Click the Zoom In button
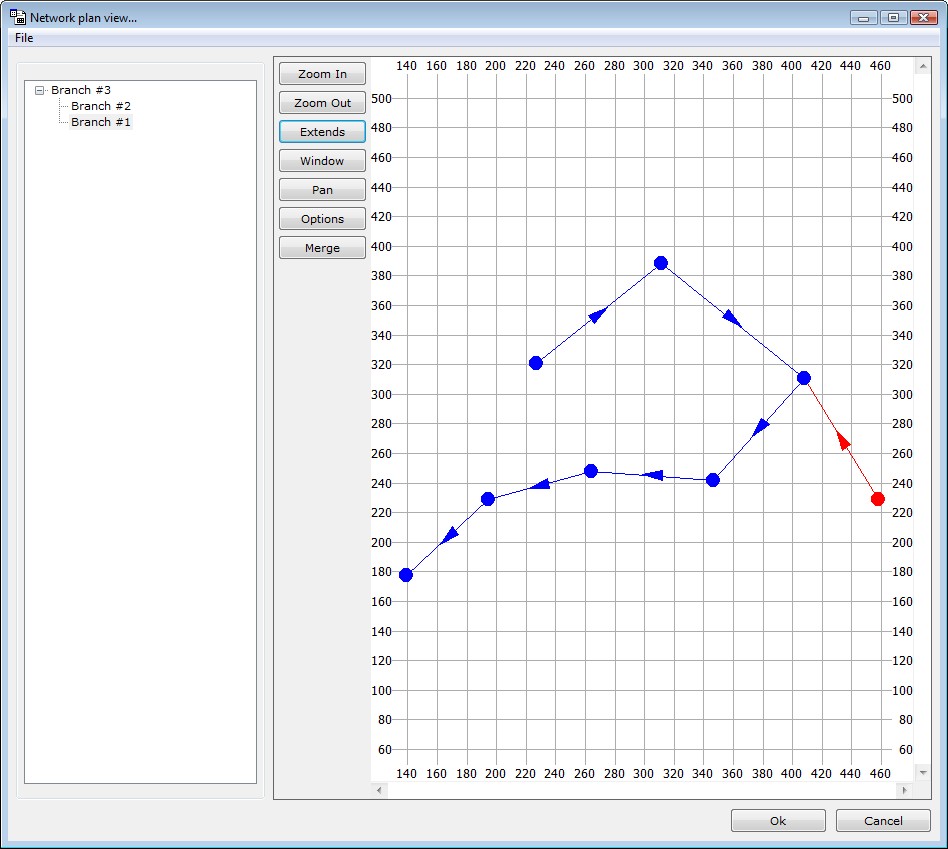The image size is (948, 849). [x=322, y=74]
